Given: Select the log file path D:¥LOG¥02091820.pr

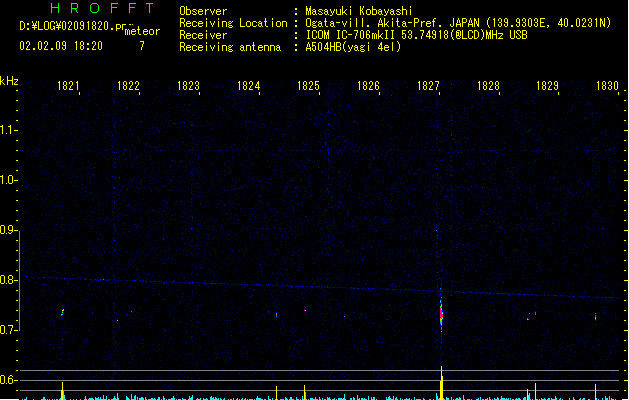Looking at the screenshot, I should click(x=73, y=26).
